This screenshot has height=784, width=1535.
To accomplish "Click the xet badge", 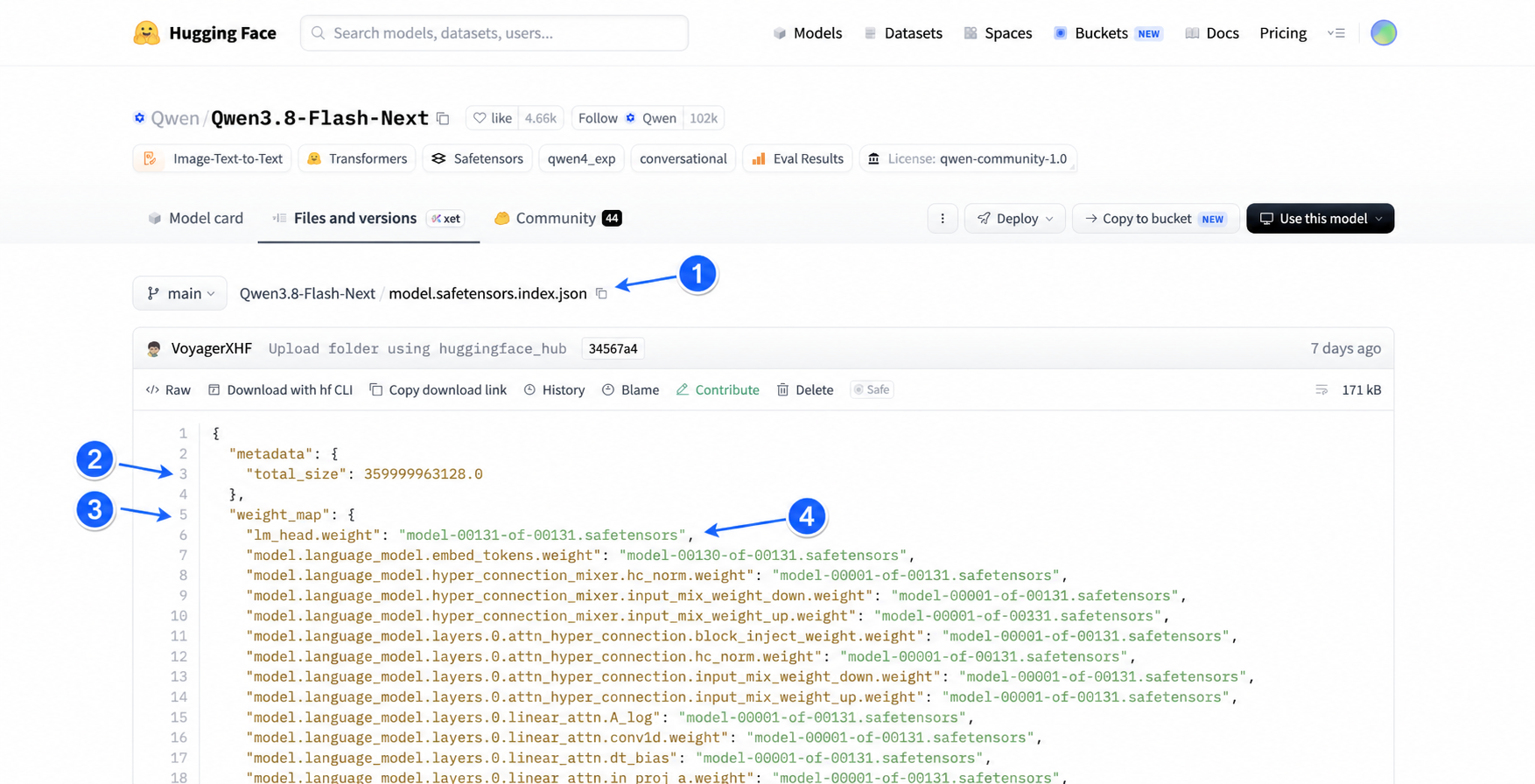I will 446,219.
